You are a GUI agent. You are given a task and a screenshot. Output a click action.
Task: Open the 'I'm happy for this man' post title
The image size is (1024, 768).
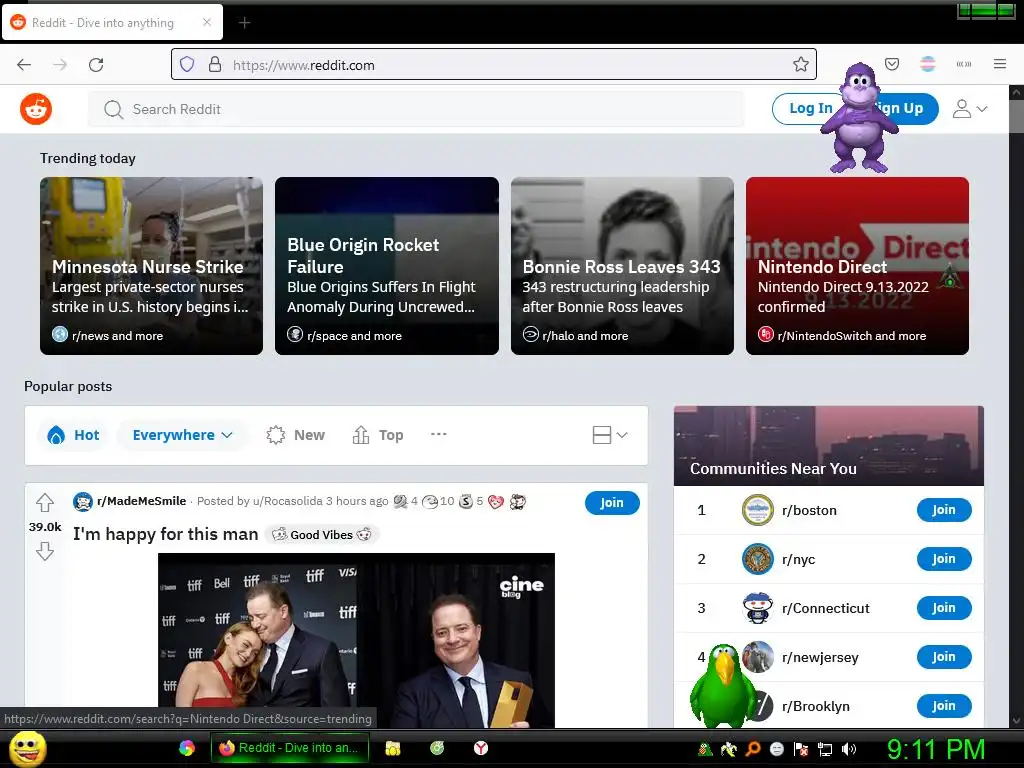(x=166, y=534)
